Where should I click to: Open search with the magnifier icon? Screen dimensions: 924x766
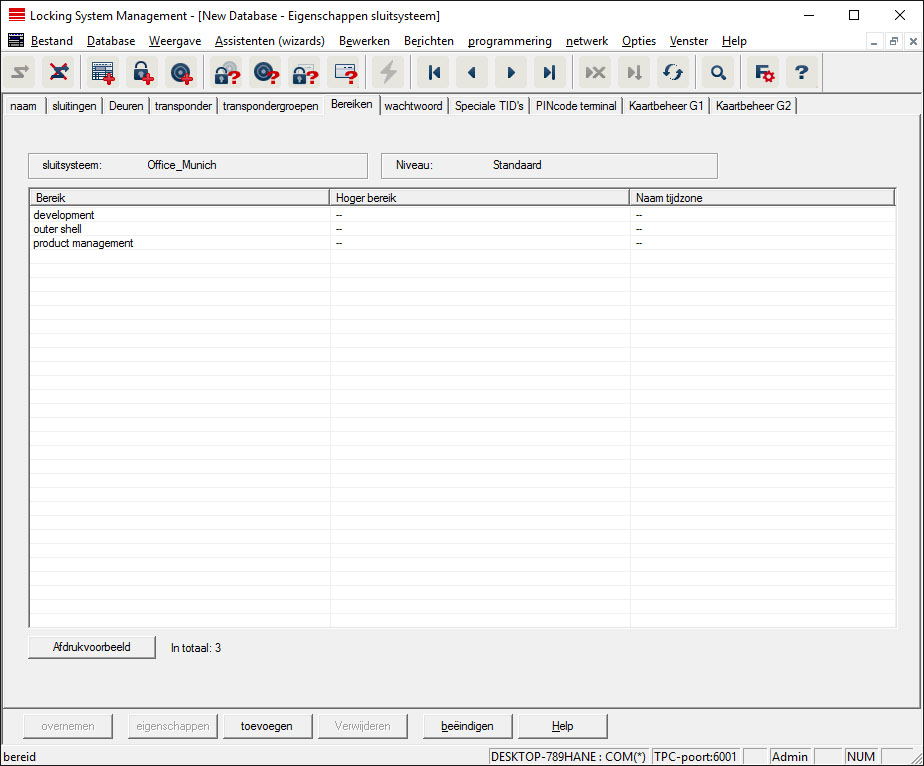[718, 73]
